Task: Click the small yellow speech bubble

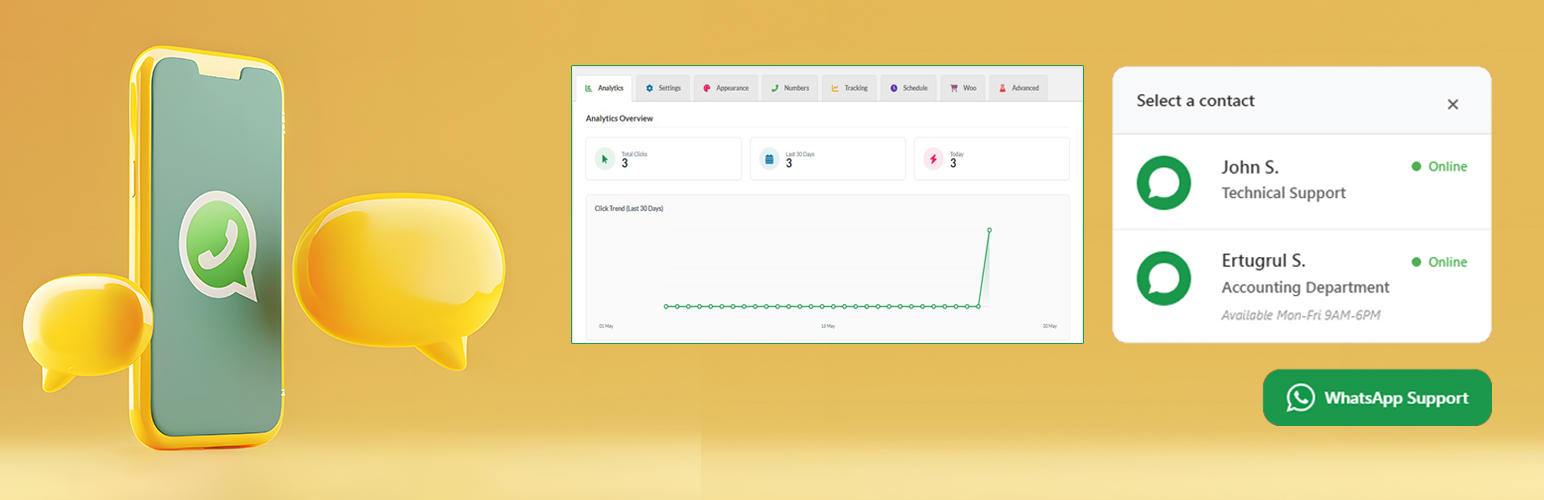Action: point(88,332)
